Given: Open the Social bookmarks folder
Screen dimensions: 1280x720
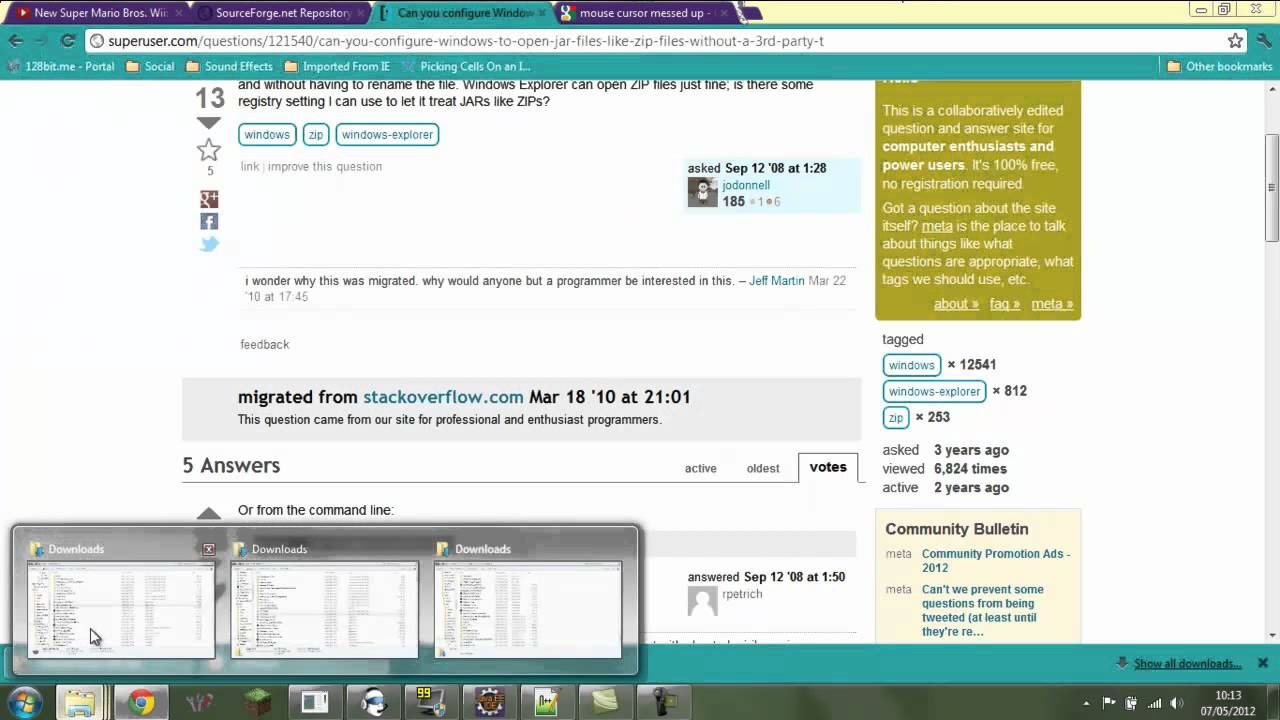Looking at the screenshot, I should tap(151, 67).
